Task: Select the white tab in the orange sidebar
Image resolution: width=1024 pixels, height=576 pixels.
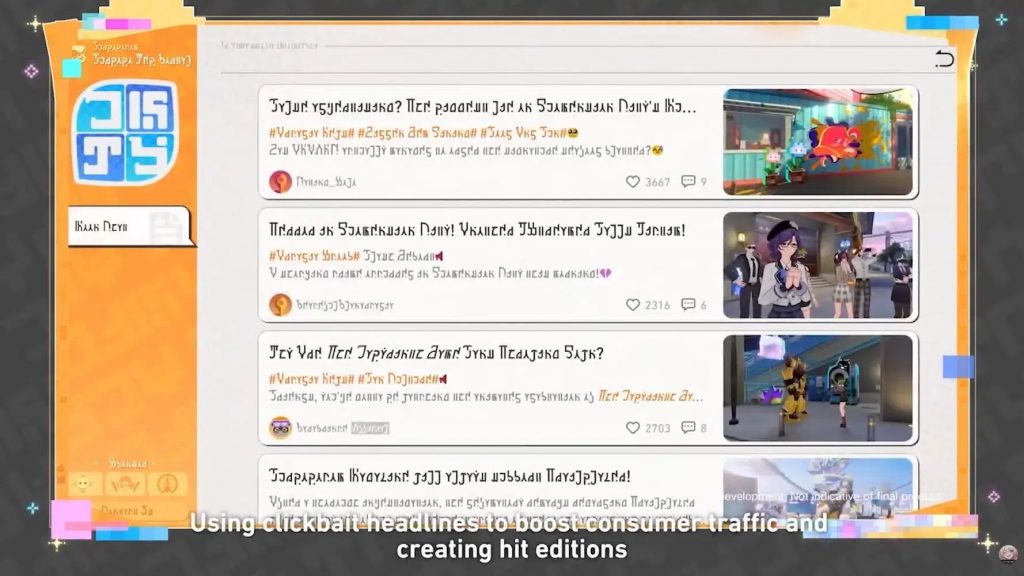Action: [127, 227]
